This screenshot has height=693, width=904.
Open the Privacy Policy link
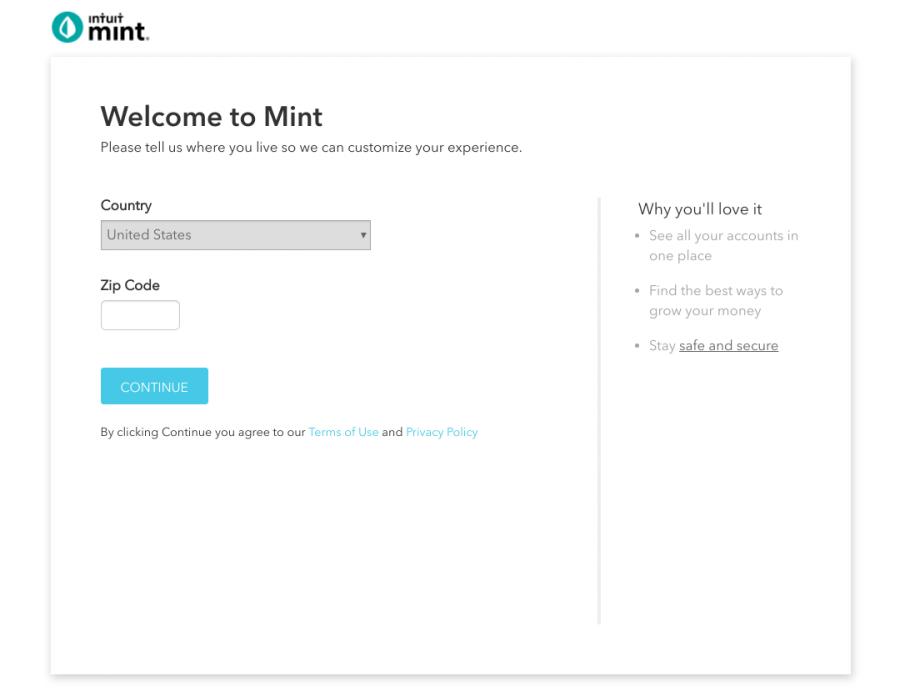coord(441,432)
